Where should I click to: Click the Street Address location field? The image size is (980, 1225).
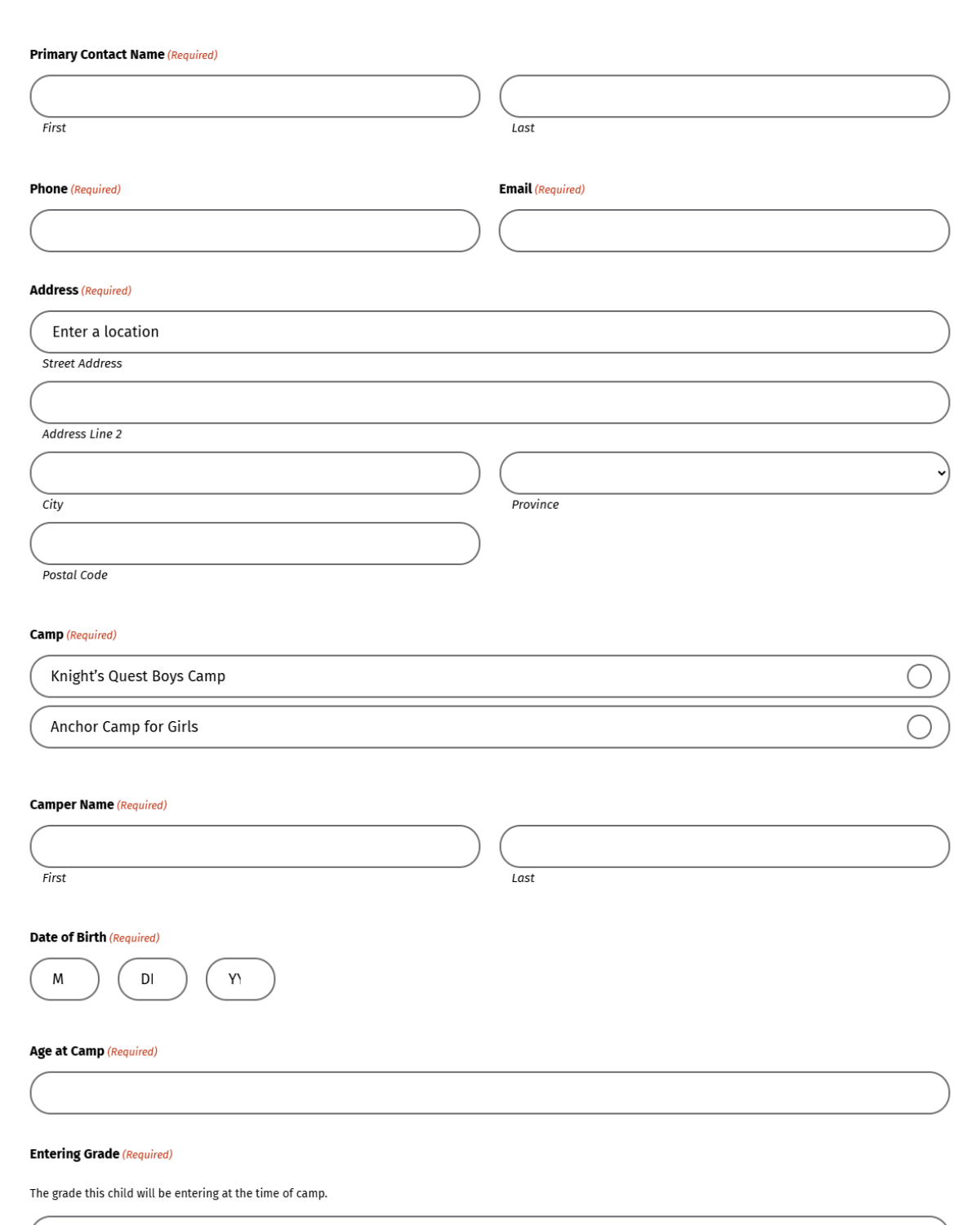pyautogui.click(x=490, y=332)
